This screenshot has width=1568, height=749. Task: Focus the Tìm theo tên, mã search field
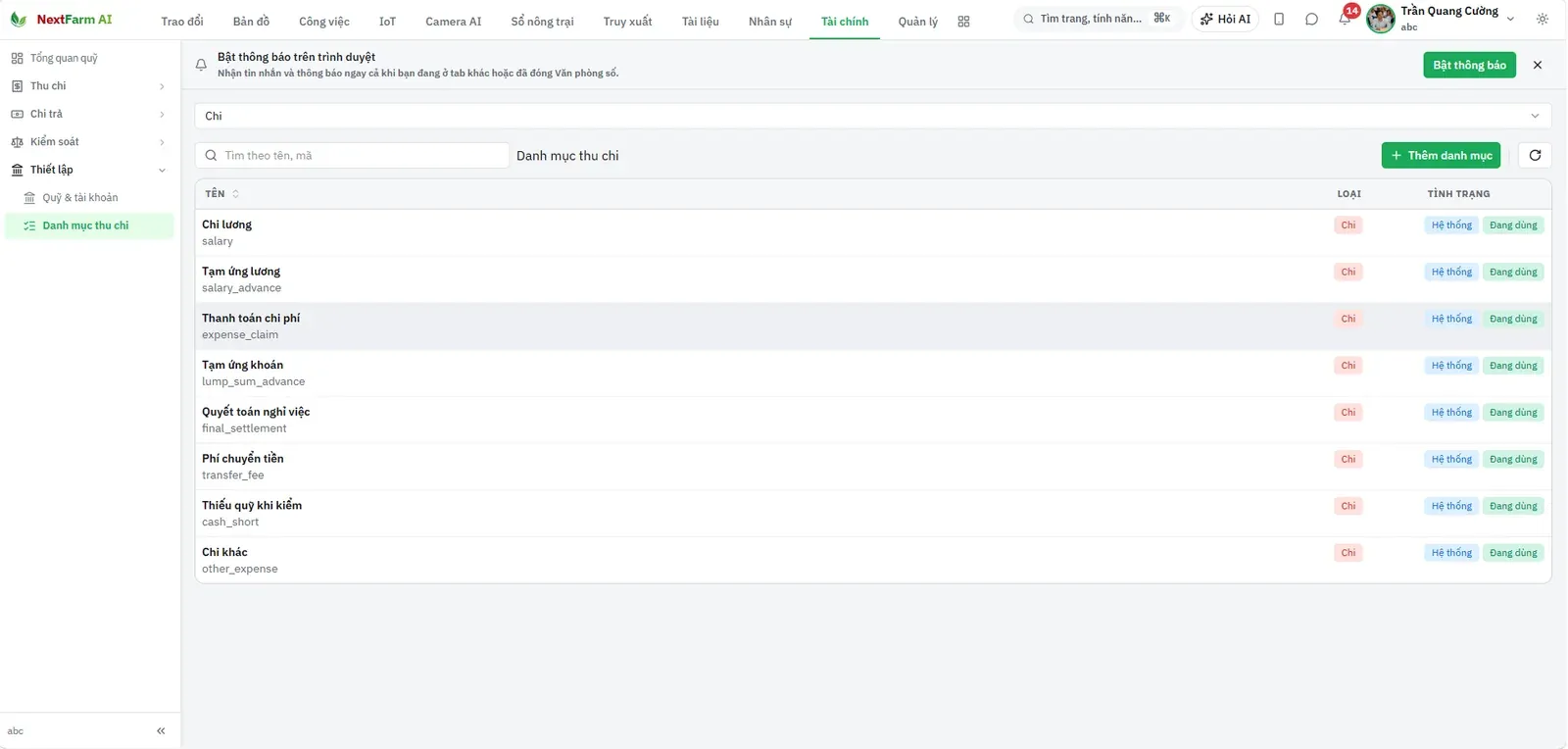(x=352, y=155)
